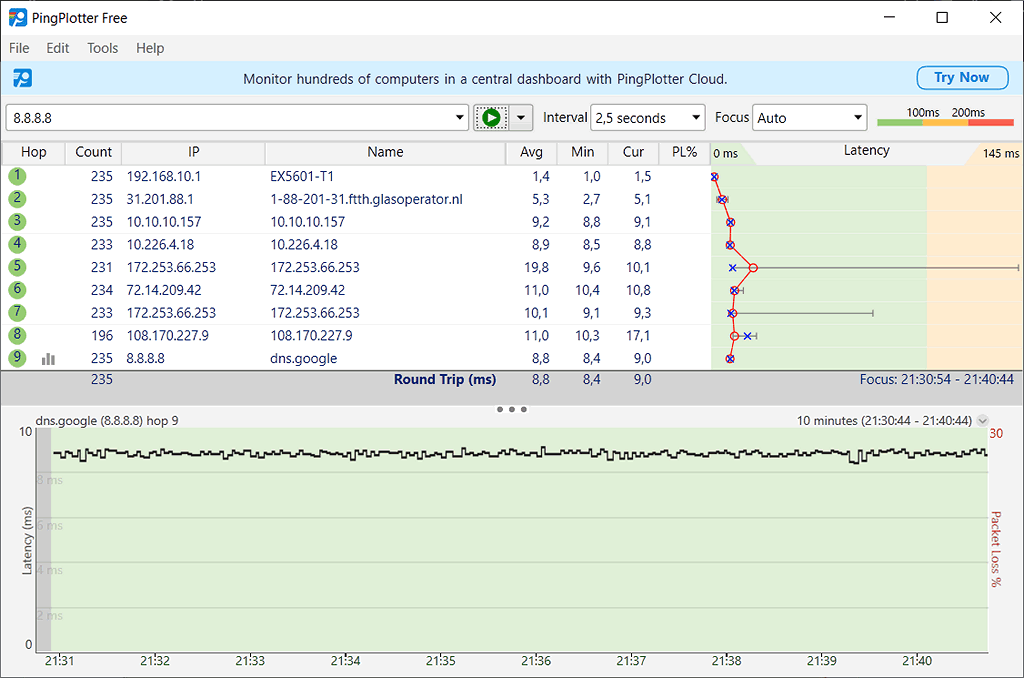
Task: Open the Edit menu
Action: coord(57,48)
